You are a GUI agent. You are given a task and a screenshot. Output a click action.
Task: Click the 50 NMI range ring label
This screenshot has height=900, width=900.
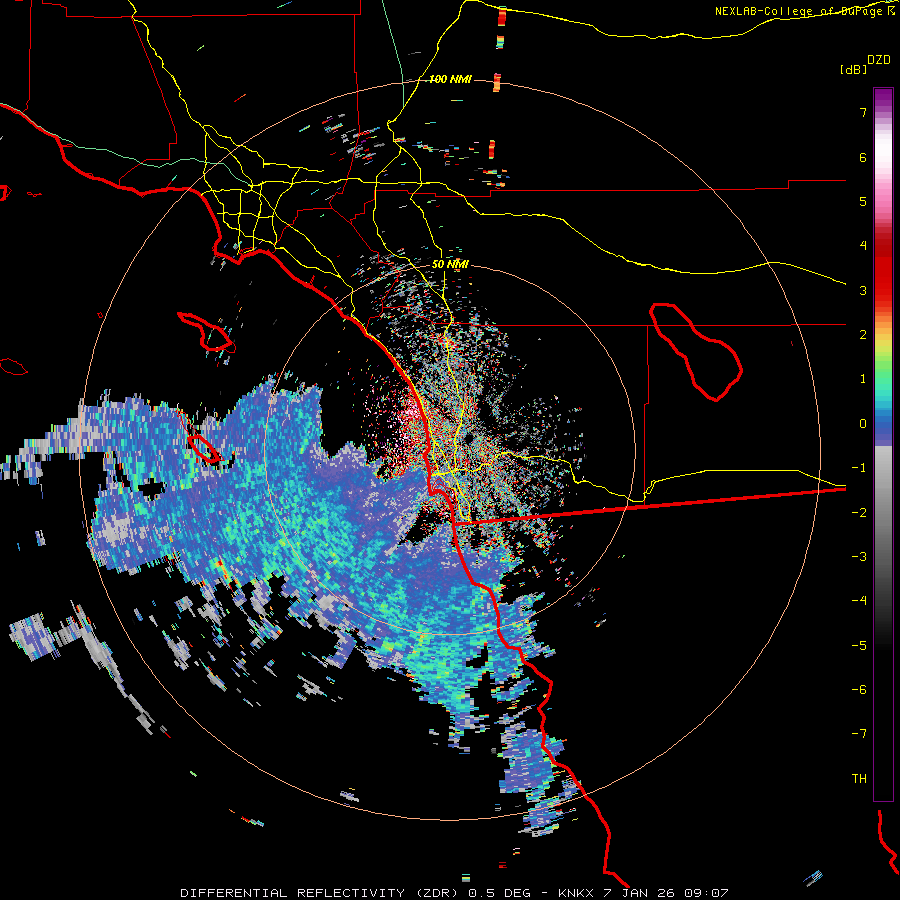click(450, 264)
